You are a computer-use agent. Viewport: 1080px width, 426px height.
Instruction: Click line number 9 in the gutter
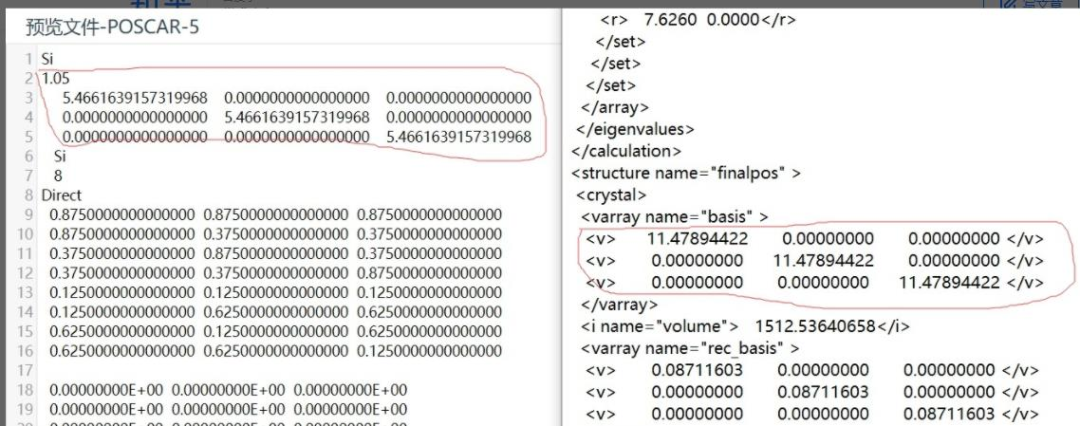(x=28, y=214)
